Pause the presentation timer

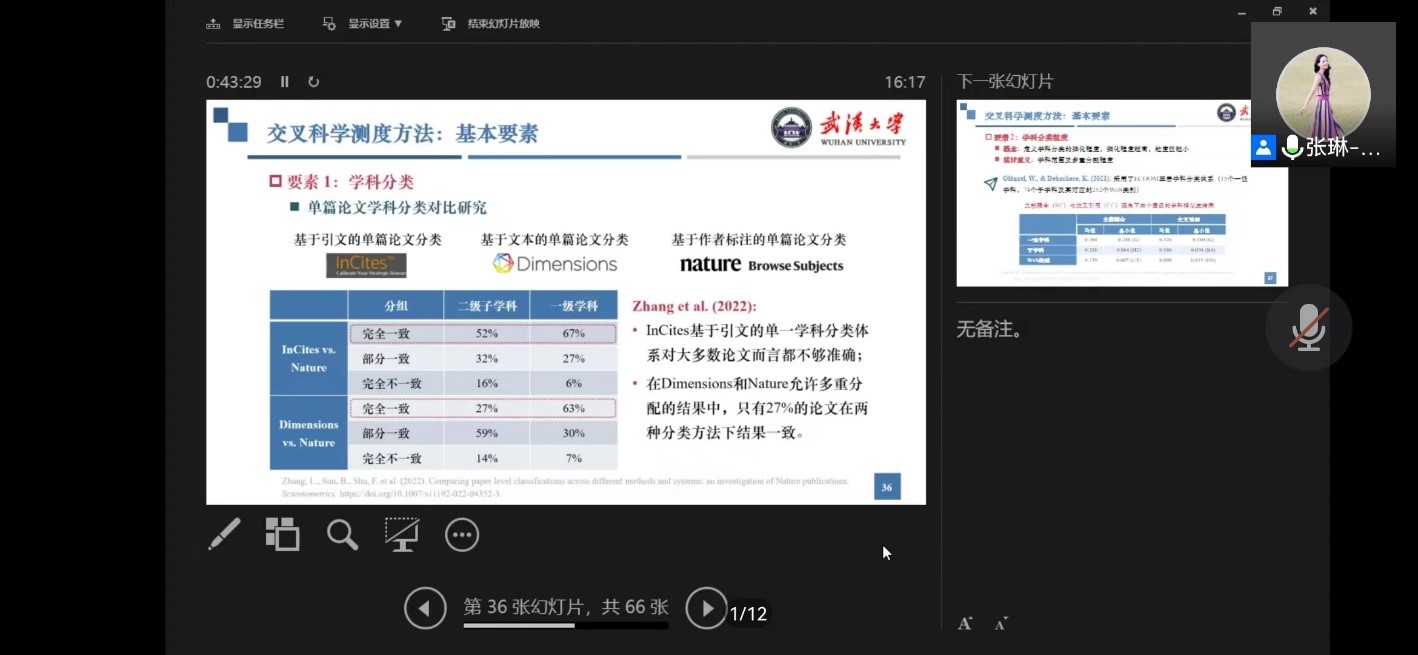tap(285, 82)
